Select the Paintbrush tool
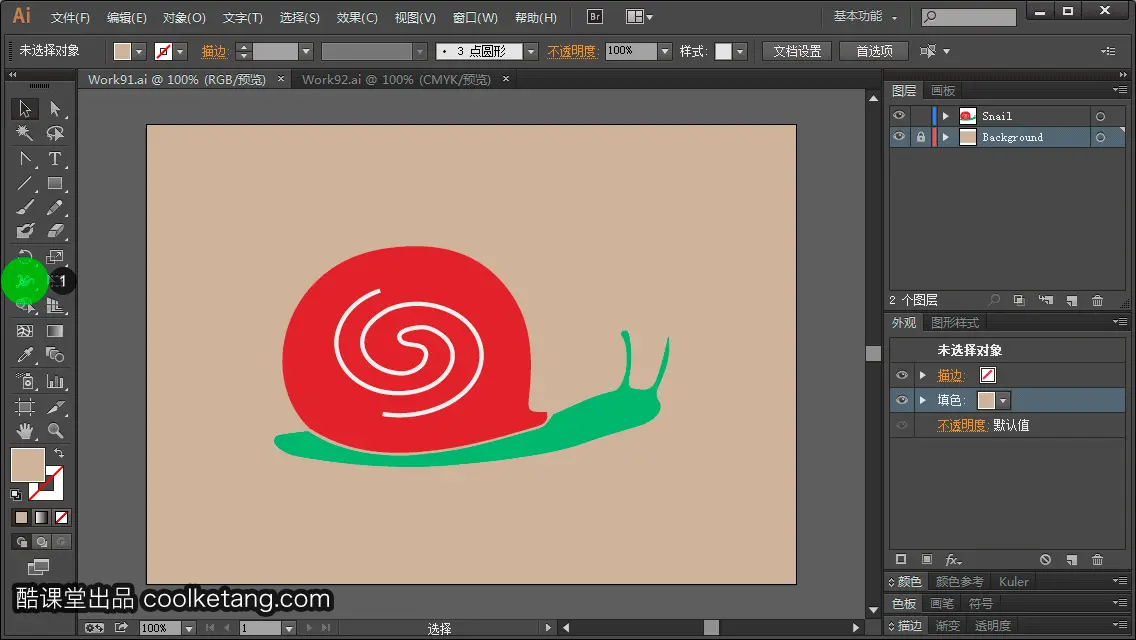1136x640 pixels. [x=25, y=207]
